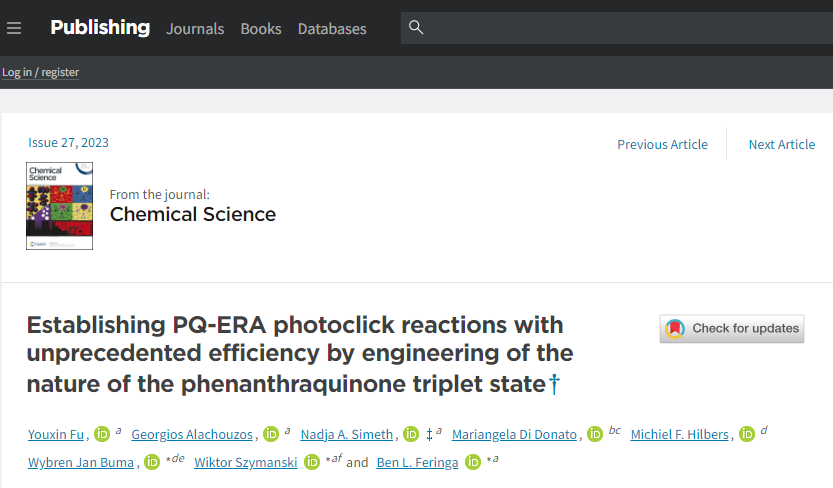Open the Databases menu
833x488 pixels.
pyautogui.click(x=332, y=29)
